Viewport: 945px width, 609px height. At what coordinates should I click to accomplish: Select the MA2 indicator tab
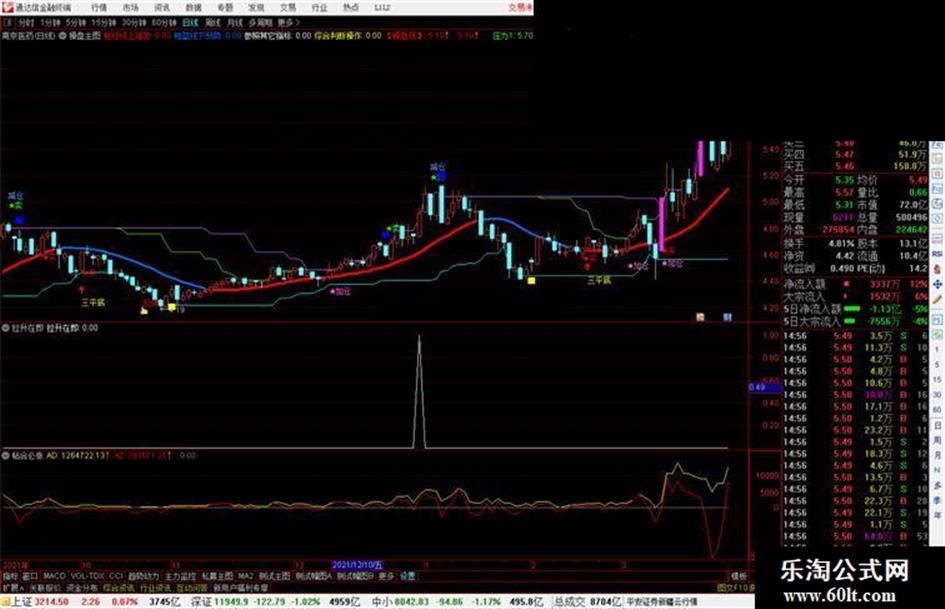tap(245, 576)
